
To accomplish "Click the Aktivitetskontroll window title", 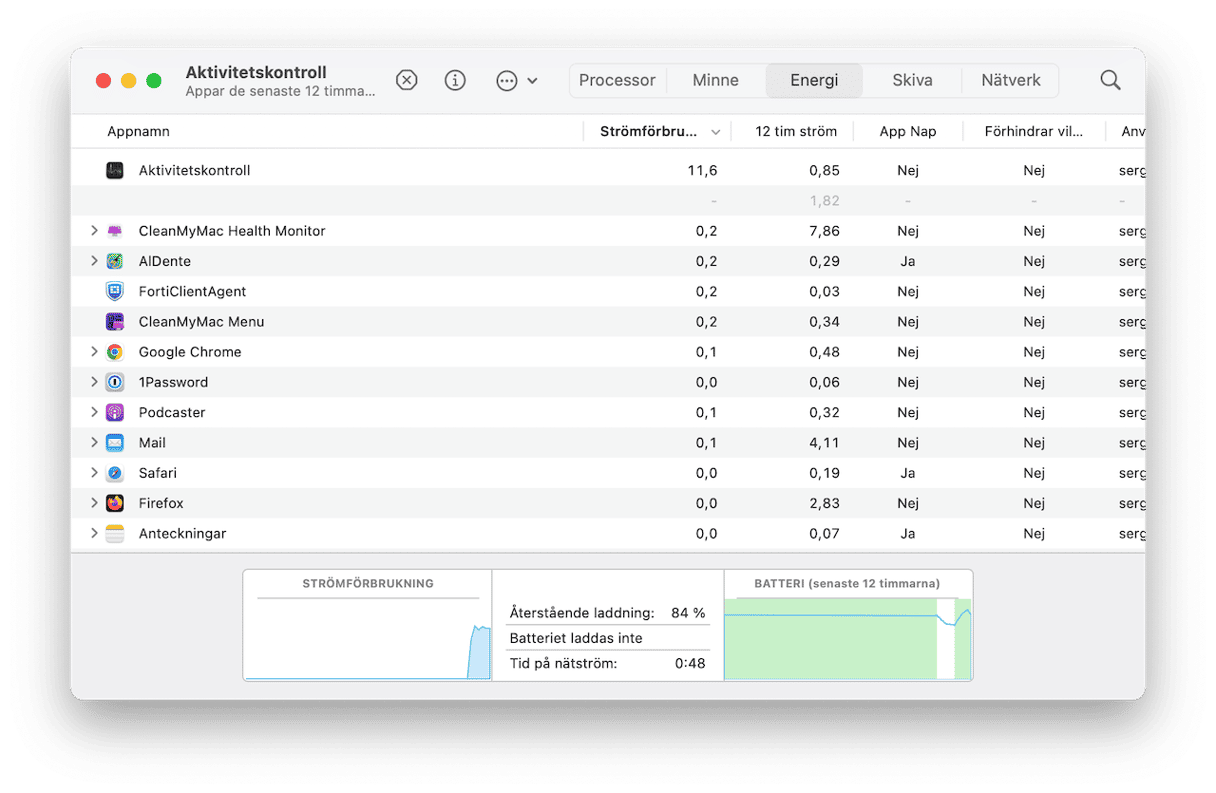I will point(256,73).
